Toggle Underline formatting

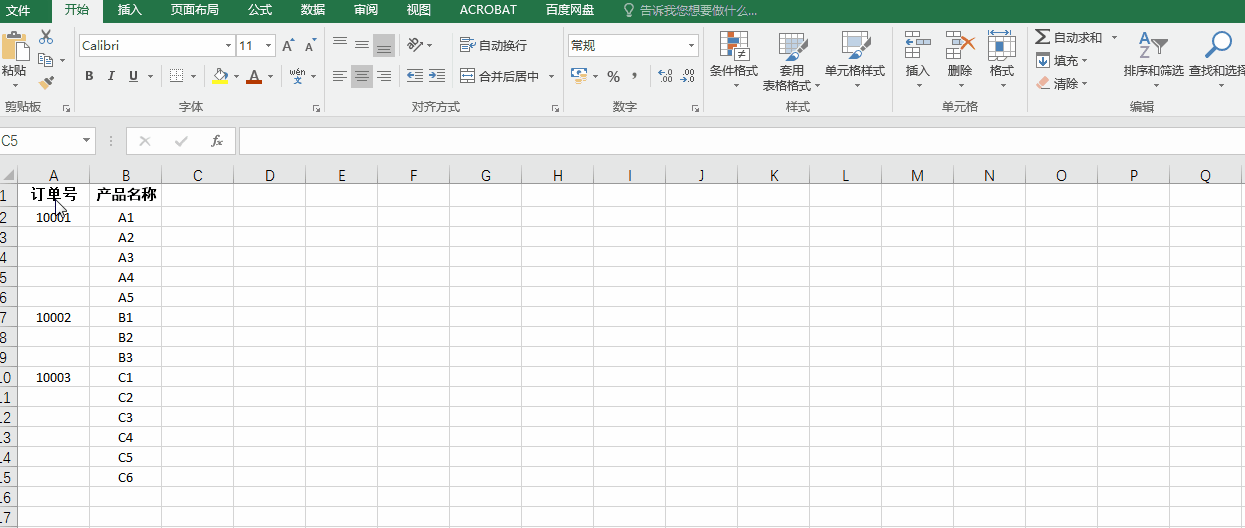[x=133, y=76]
